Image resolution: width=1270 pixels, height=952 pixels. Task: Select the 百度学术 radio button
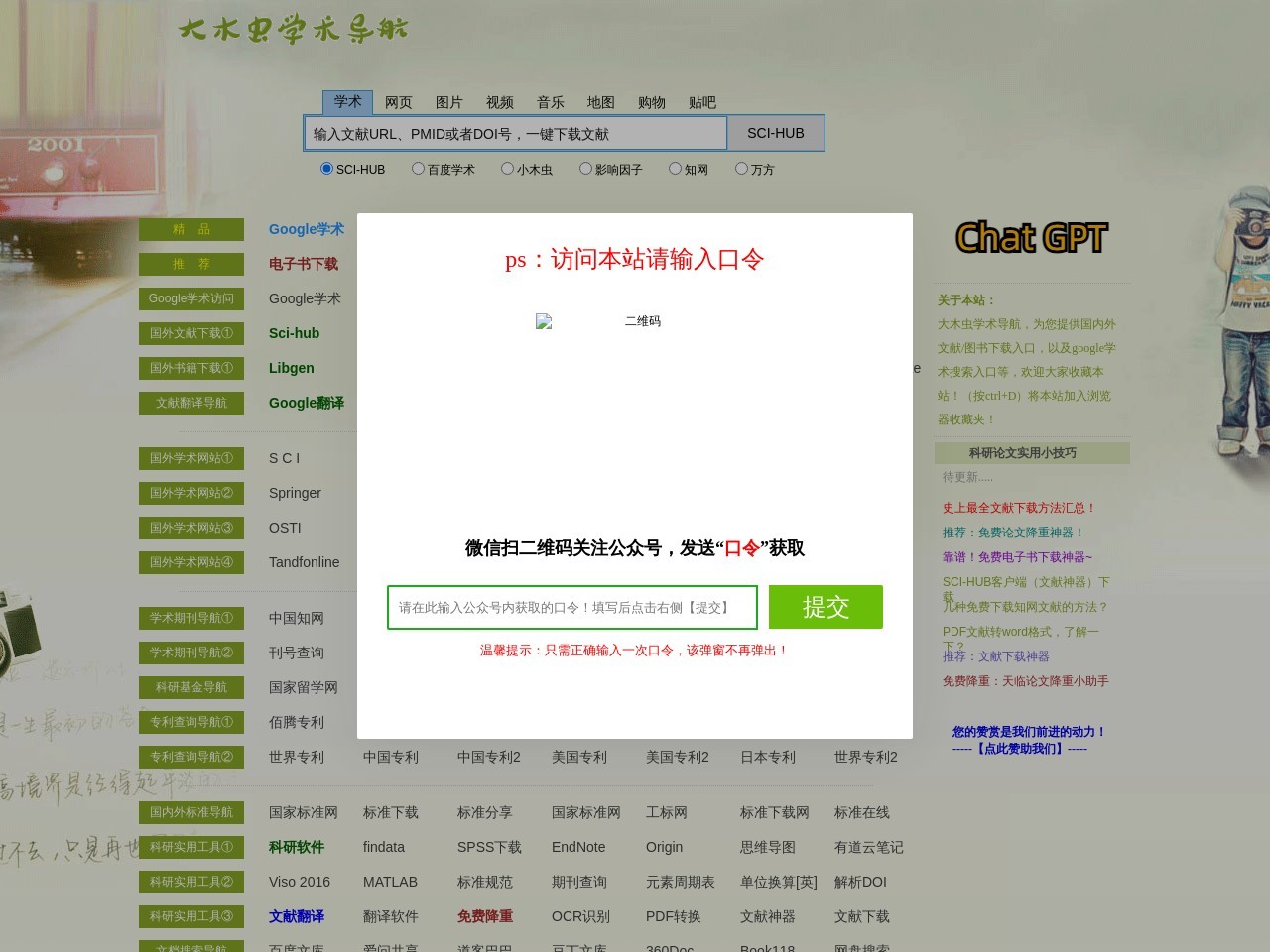pos(418,169)
